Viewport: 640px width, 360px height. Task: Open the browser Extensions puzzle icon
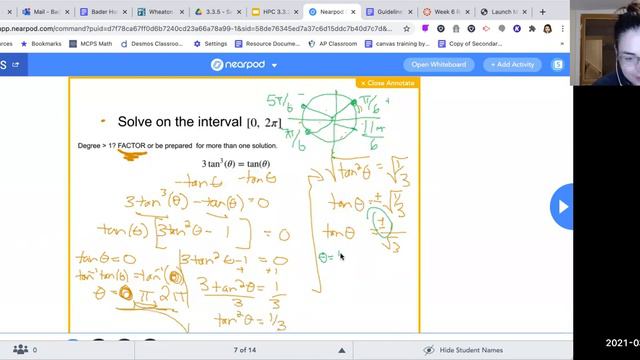click(532, 29)
